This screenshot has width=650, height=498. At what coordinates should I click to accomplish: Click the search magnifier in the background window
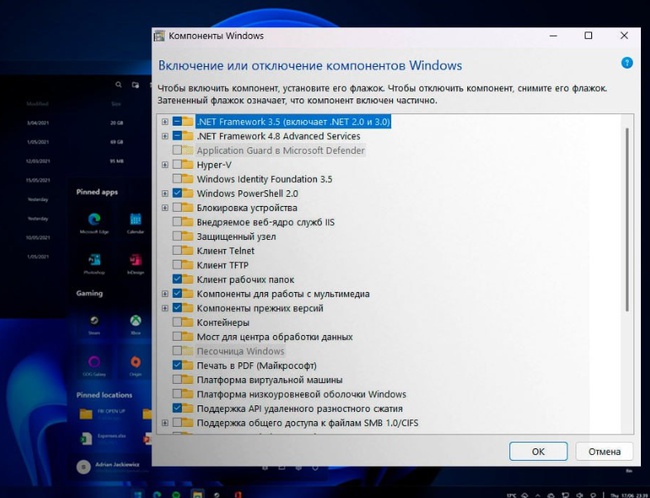click(x=119, y=85)
